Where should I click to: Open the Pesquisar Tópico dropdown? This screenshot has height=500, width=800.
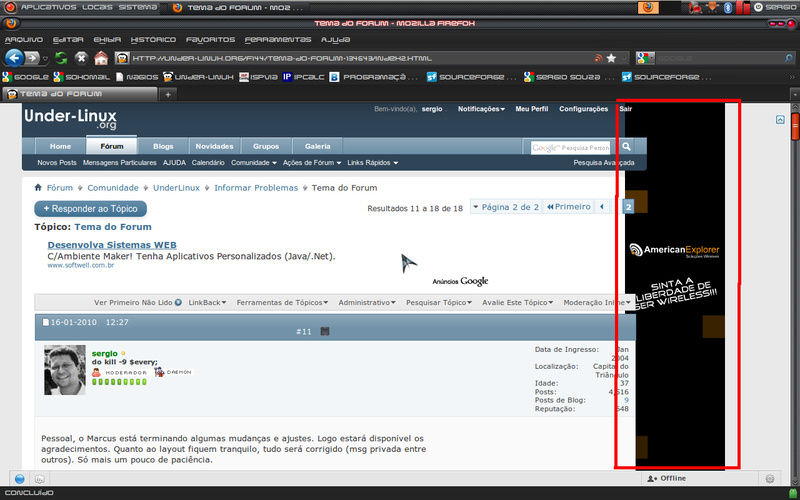(439, 303)
